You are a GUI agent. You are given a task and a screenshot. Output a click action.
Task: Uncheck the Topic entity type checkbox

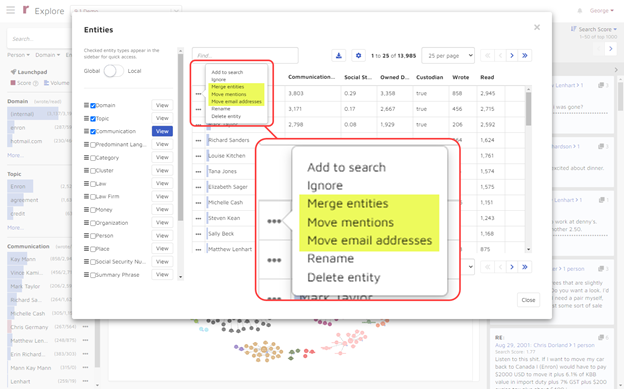tap(93, 119)
